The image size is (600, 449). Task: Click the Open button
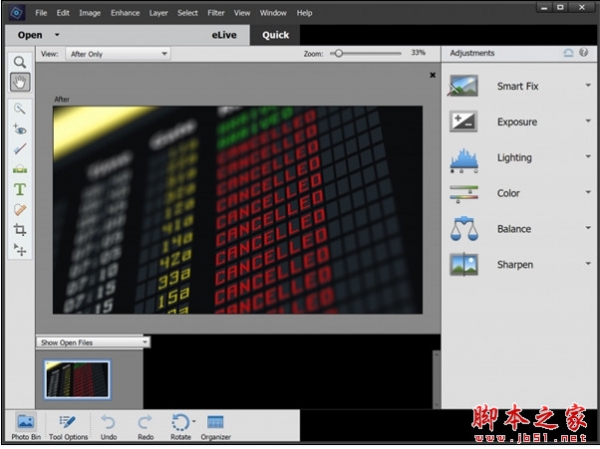[30, 35]
